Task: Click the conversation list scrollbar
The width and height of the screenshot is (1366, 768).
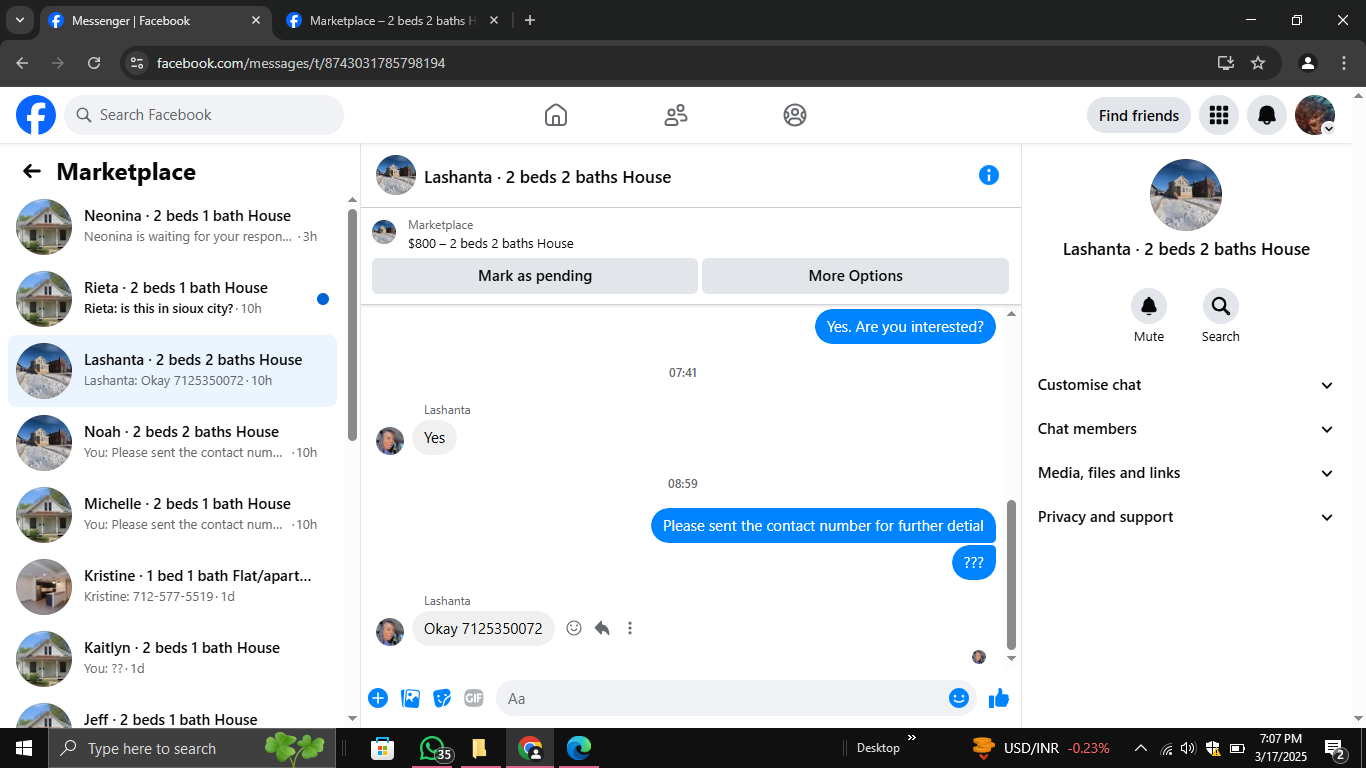Action: (352, 324)
